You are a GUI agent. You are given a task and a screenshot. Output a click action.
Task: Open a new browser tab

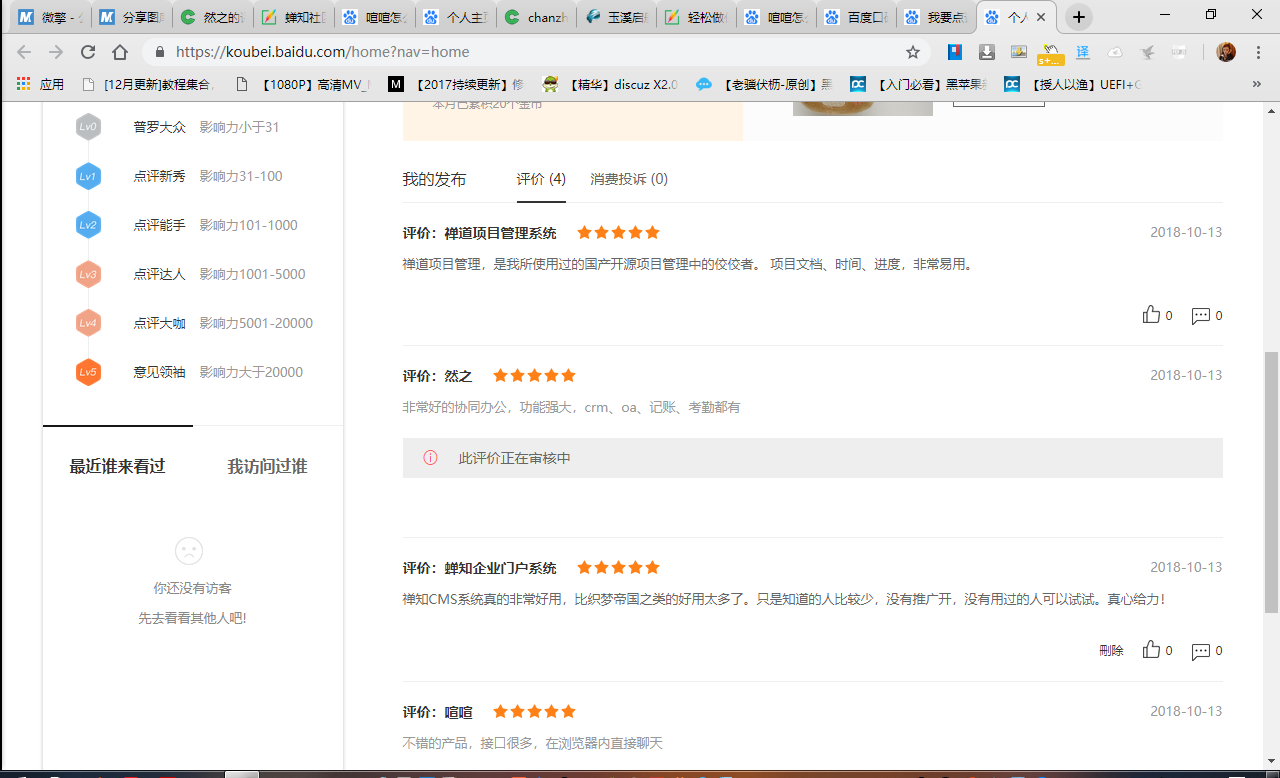coord(1079,17)
